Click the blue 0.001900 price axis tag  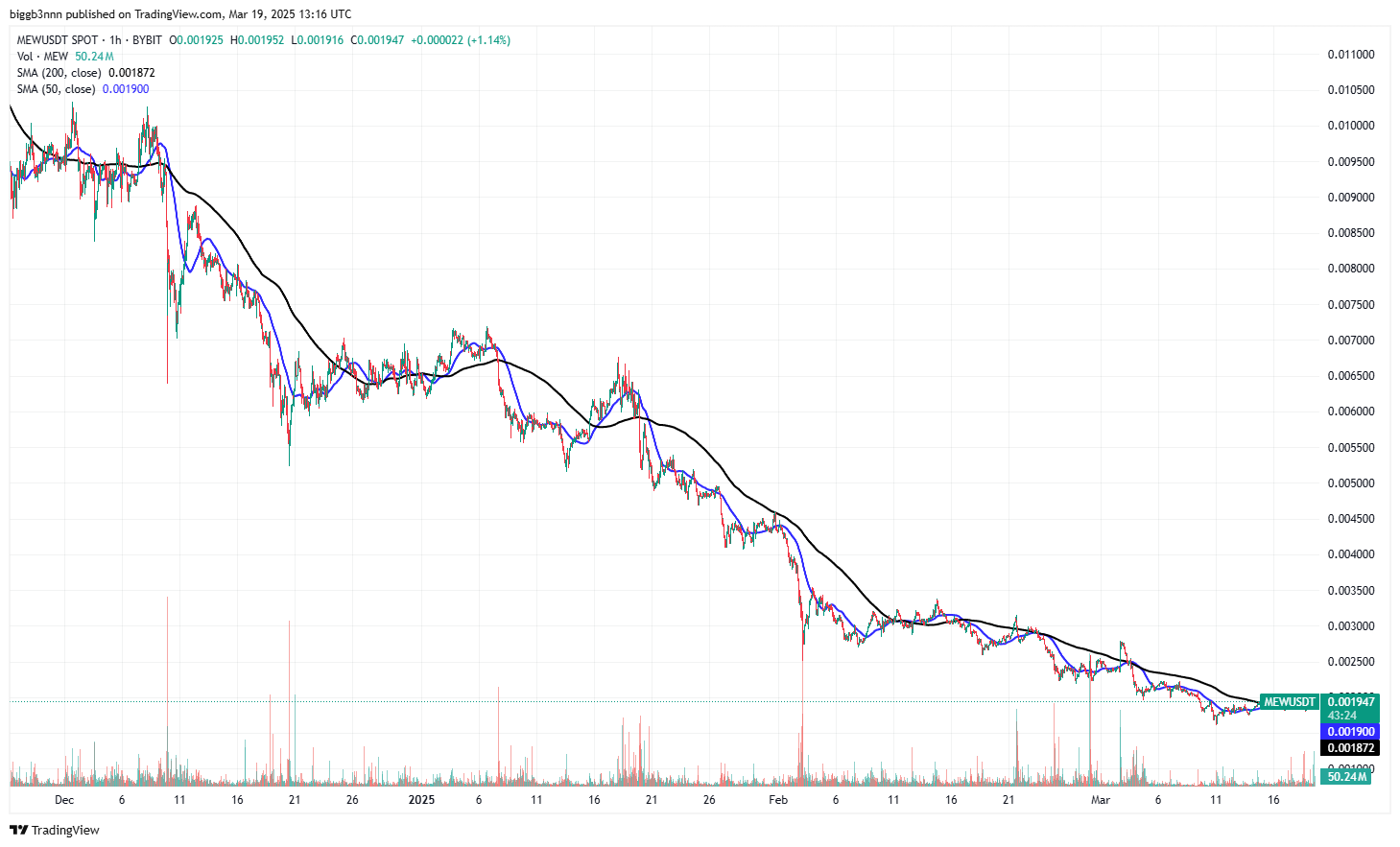[x=1351, y=732]
